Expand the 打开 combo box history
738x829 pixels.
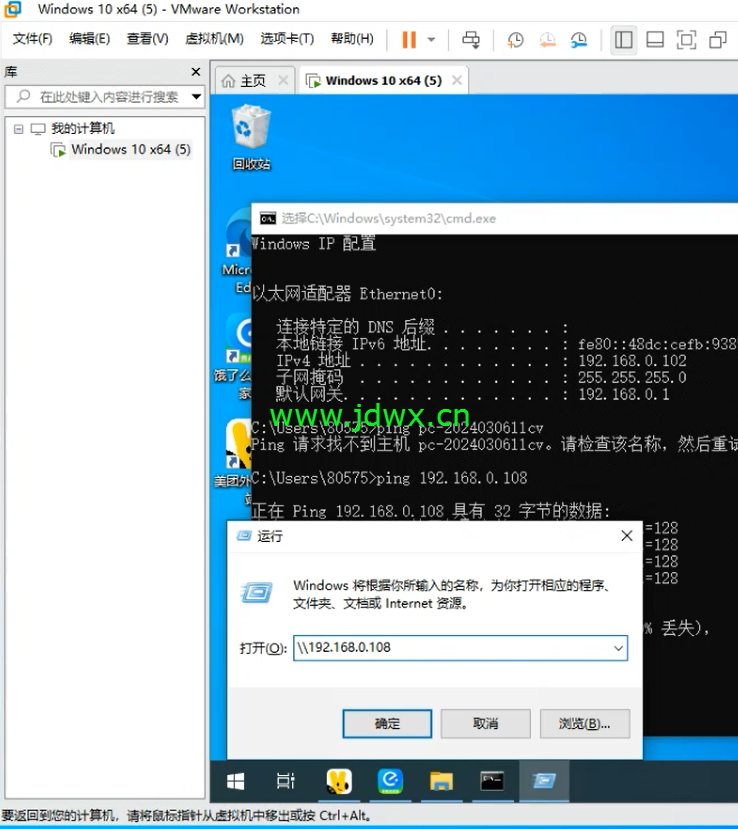pos(618,648)
